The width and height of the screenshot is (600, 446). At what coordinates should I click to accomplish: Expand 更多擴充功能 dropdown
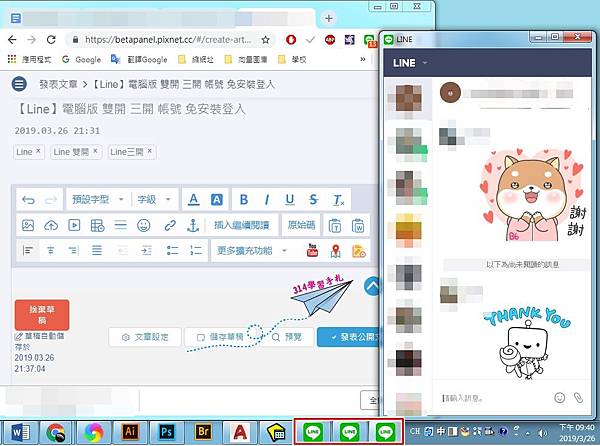point(252,251)
